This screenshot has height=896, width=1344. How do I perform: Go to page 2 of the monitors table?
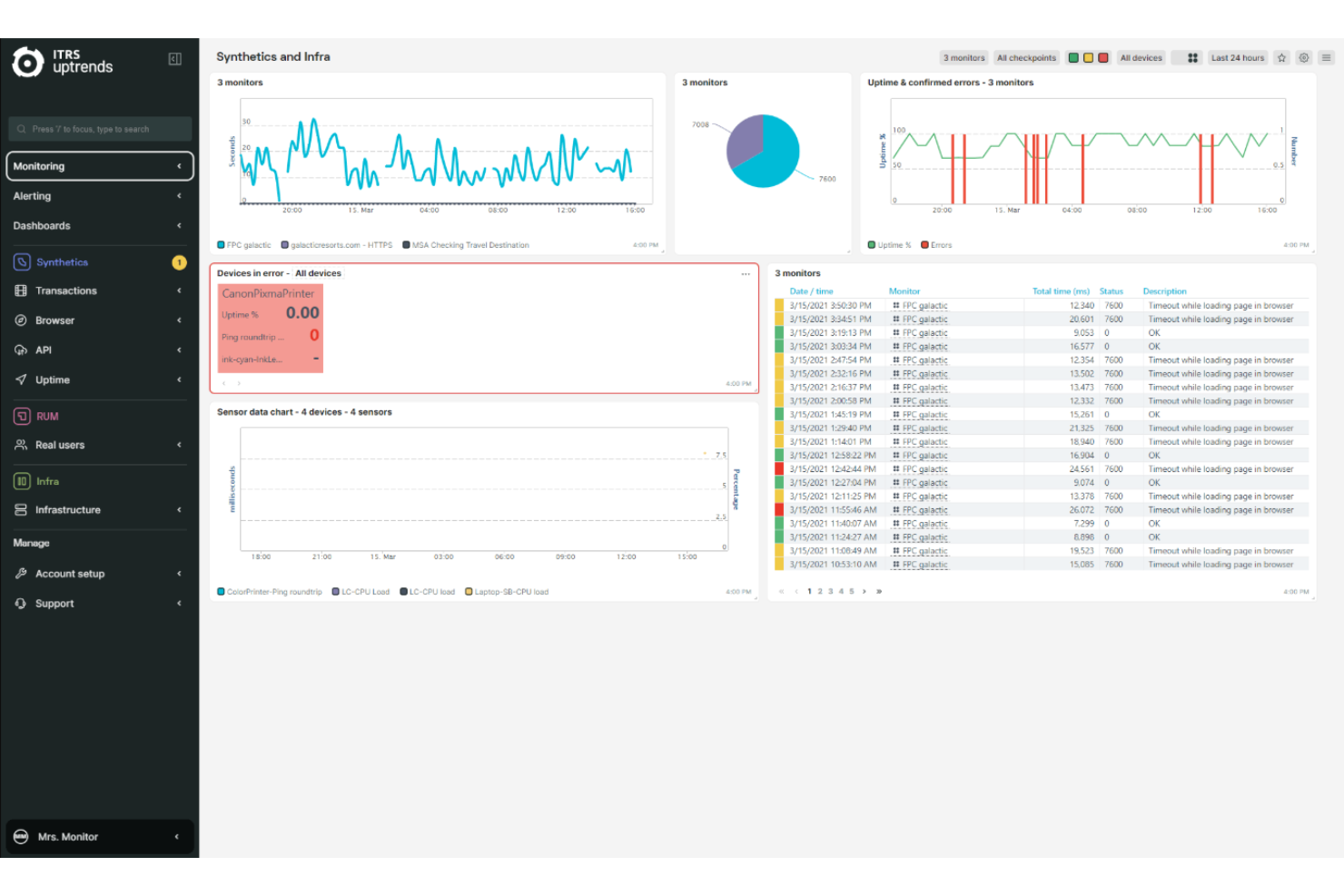[820, 590]
